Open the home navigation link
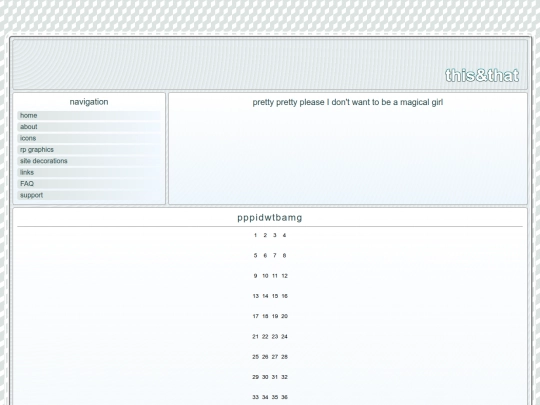540x405 pixels. tap(89, 116)
